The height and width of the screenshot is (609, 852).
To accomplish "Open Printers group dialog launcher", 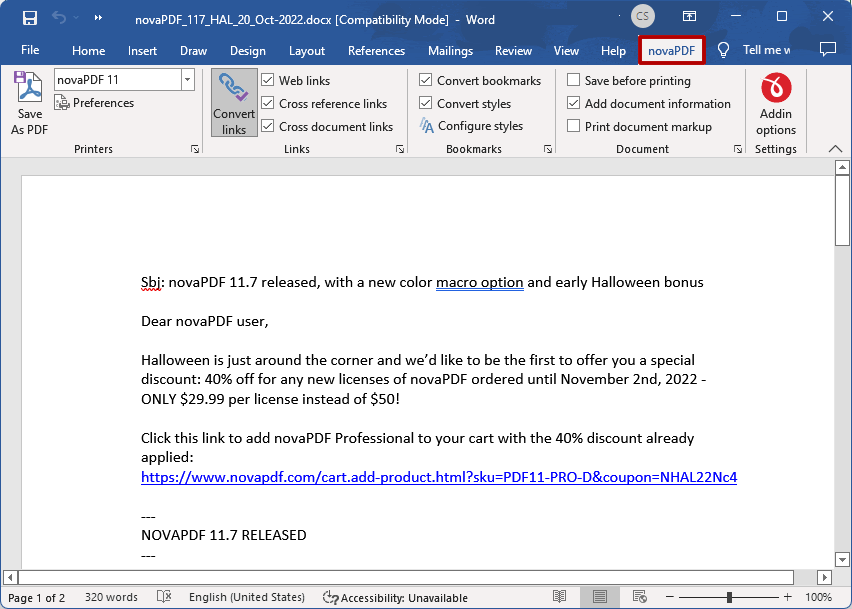I will (195, 149).
